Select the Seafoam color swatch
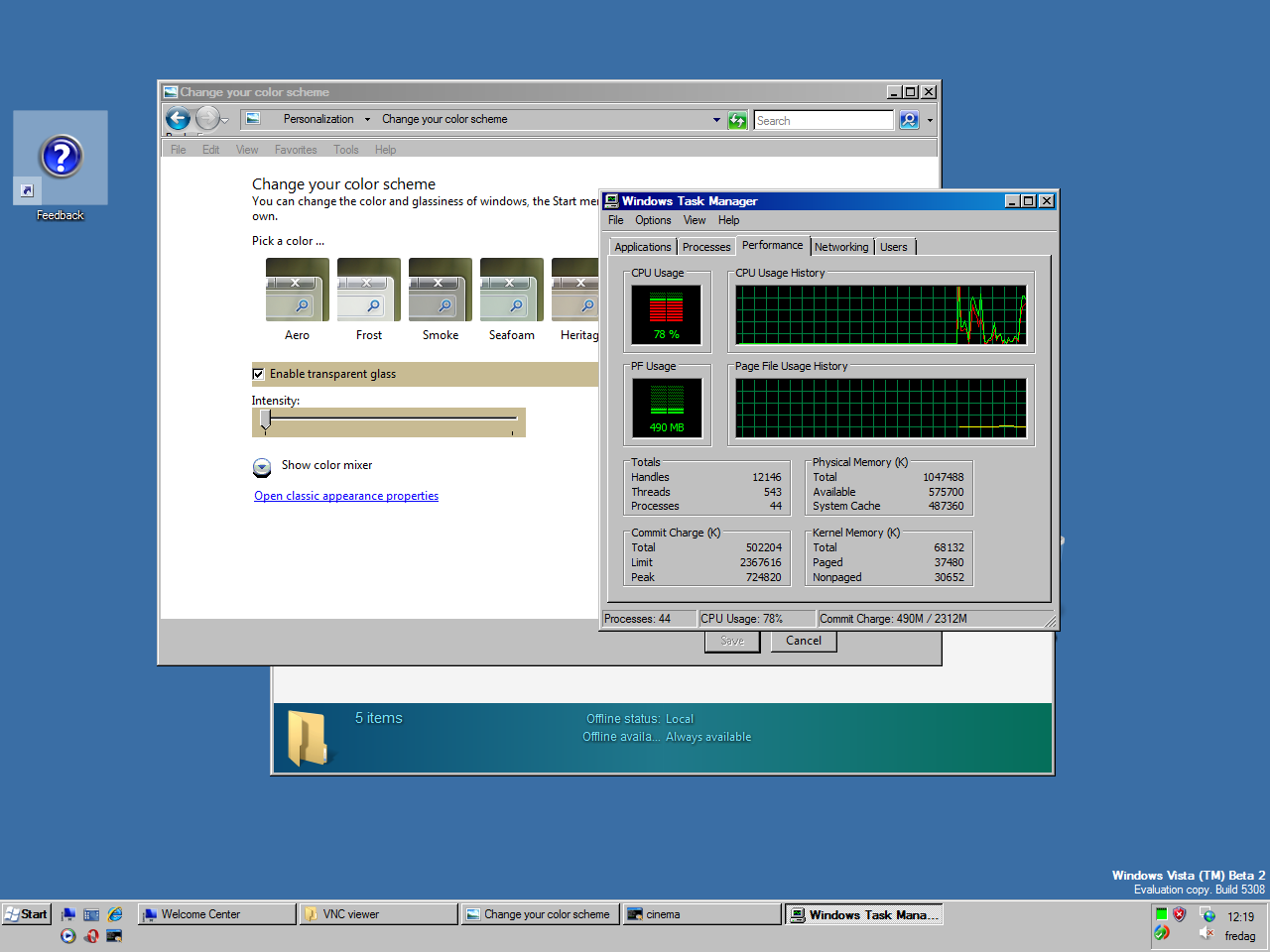The image size is (1270, 952). tap(512, 290)
